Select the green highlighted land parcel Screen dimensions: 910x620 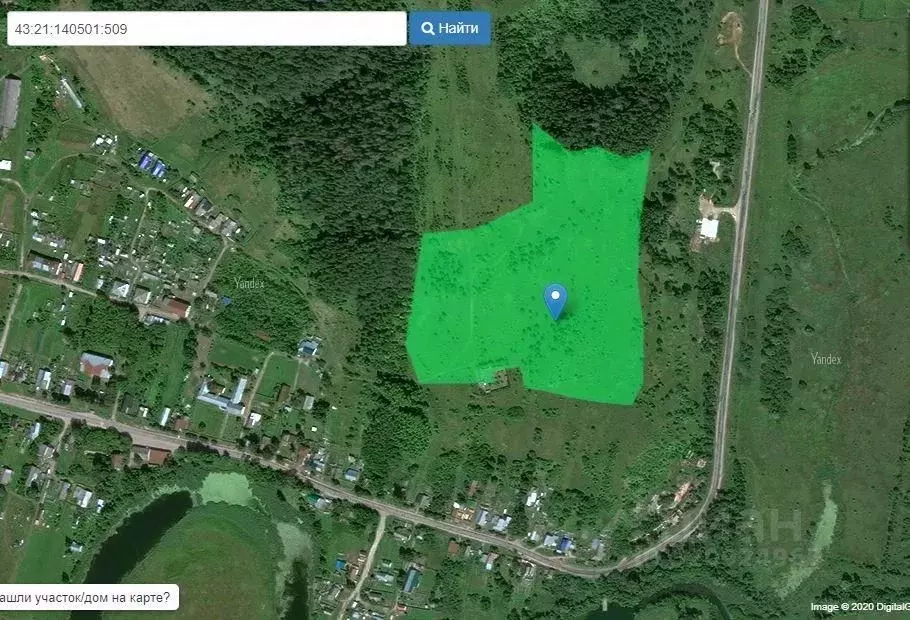528,279
